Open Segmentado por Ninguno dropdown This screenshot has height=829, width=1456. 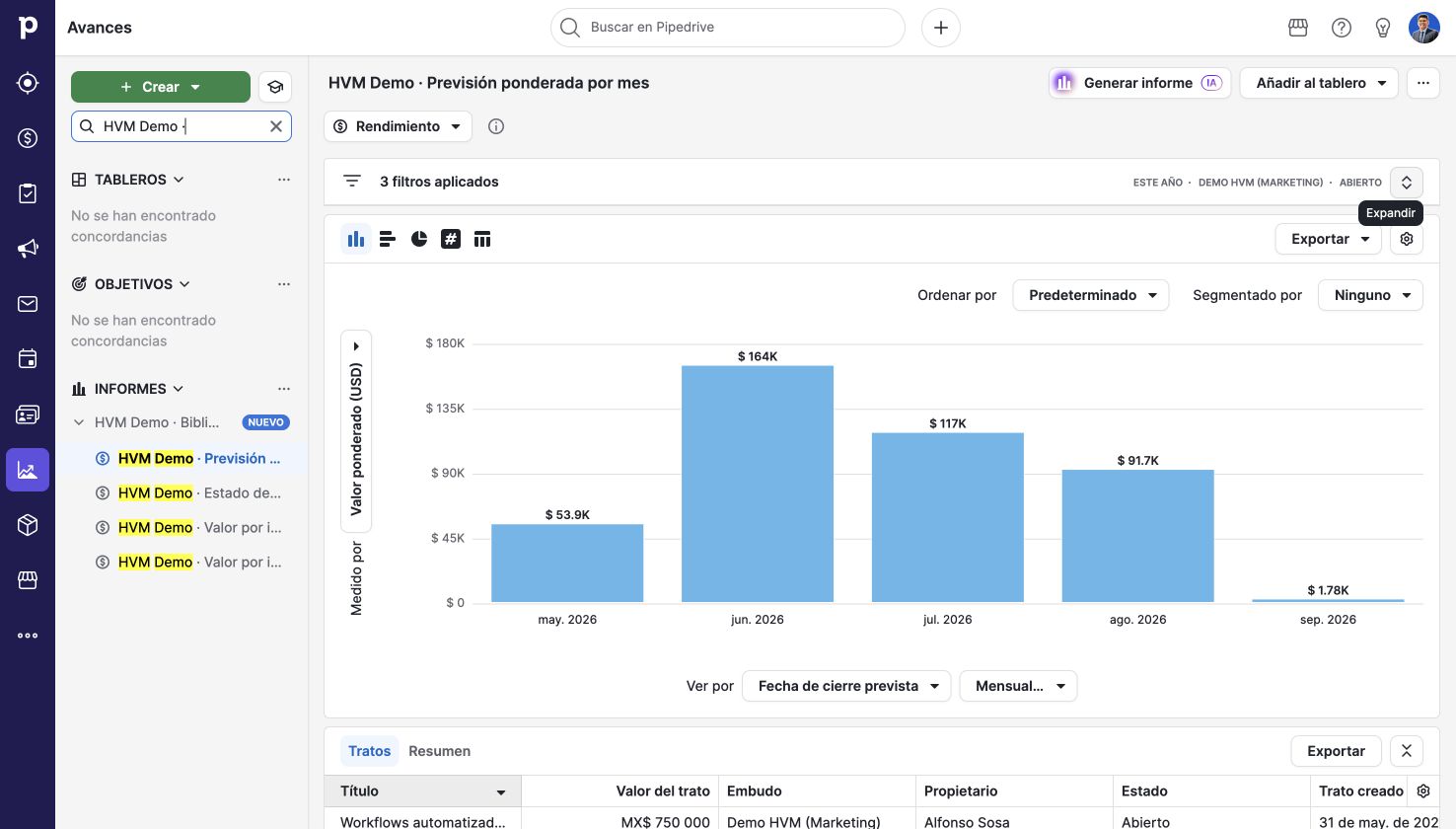(x=1370, y=295)
